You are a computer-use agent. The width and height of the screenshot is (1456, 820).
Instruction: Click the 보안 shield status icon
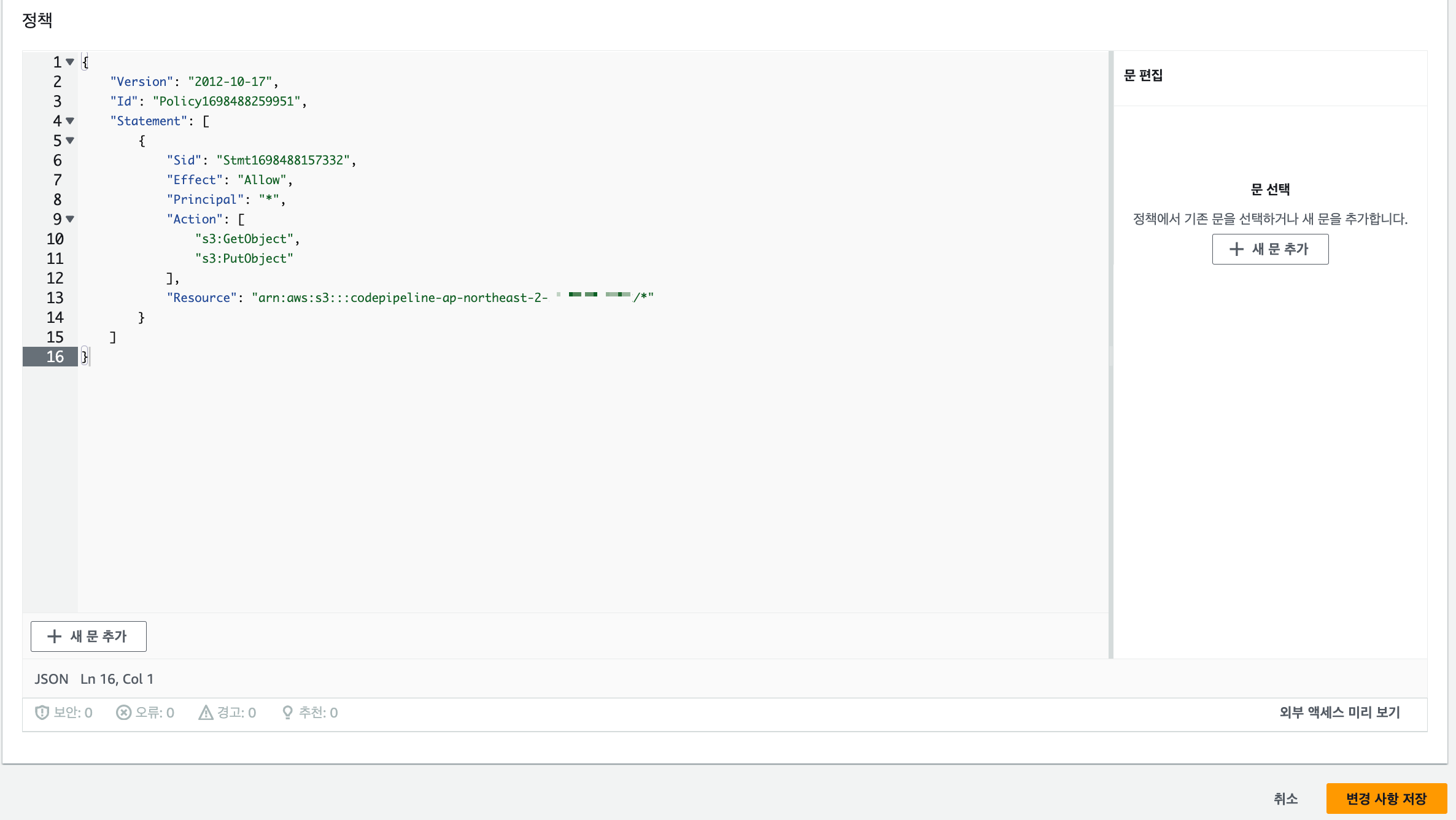pos(42,713)
